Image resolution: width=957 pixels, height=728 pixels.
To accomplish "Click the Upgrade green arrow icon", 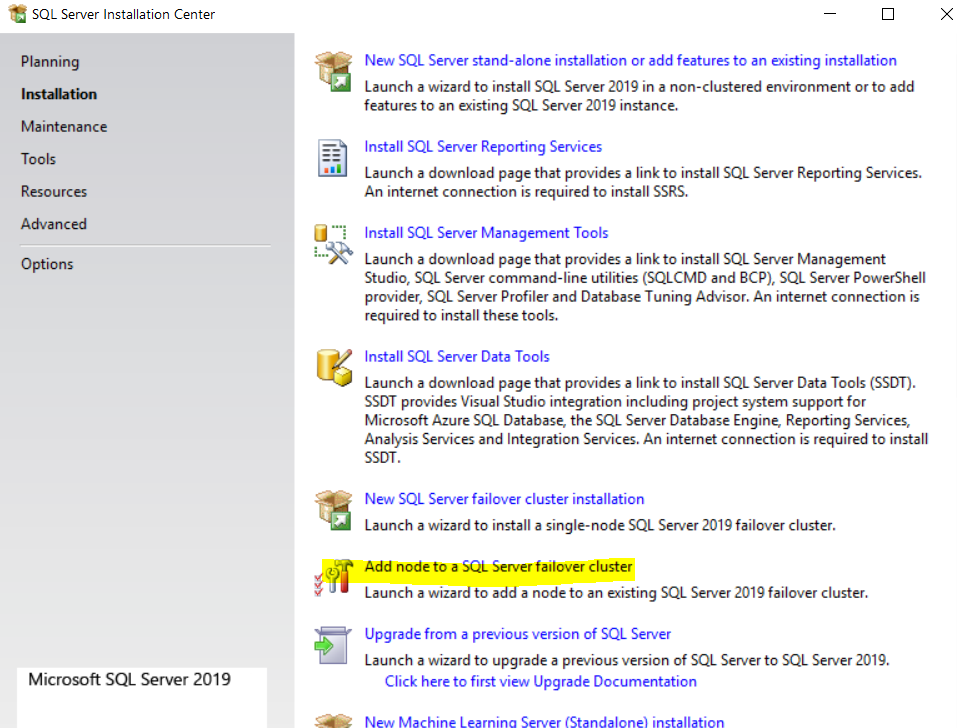I will [x=333, y=645].
